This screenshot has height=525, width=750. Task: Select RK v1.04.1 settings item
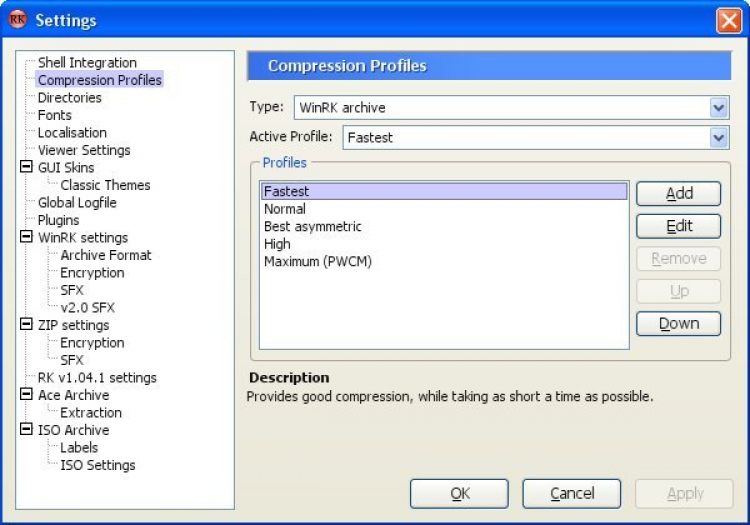(x=97, y=378)
